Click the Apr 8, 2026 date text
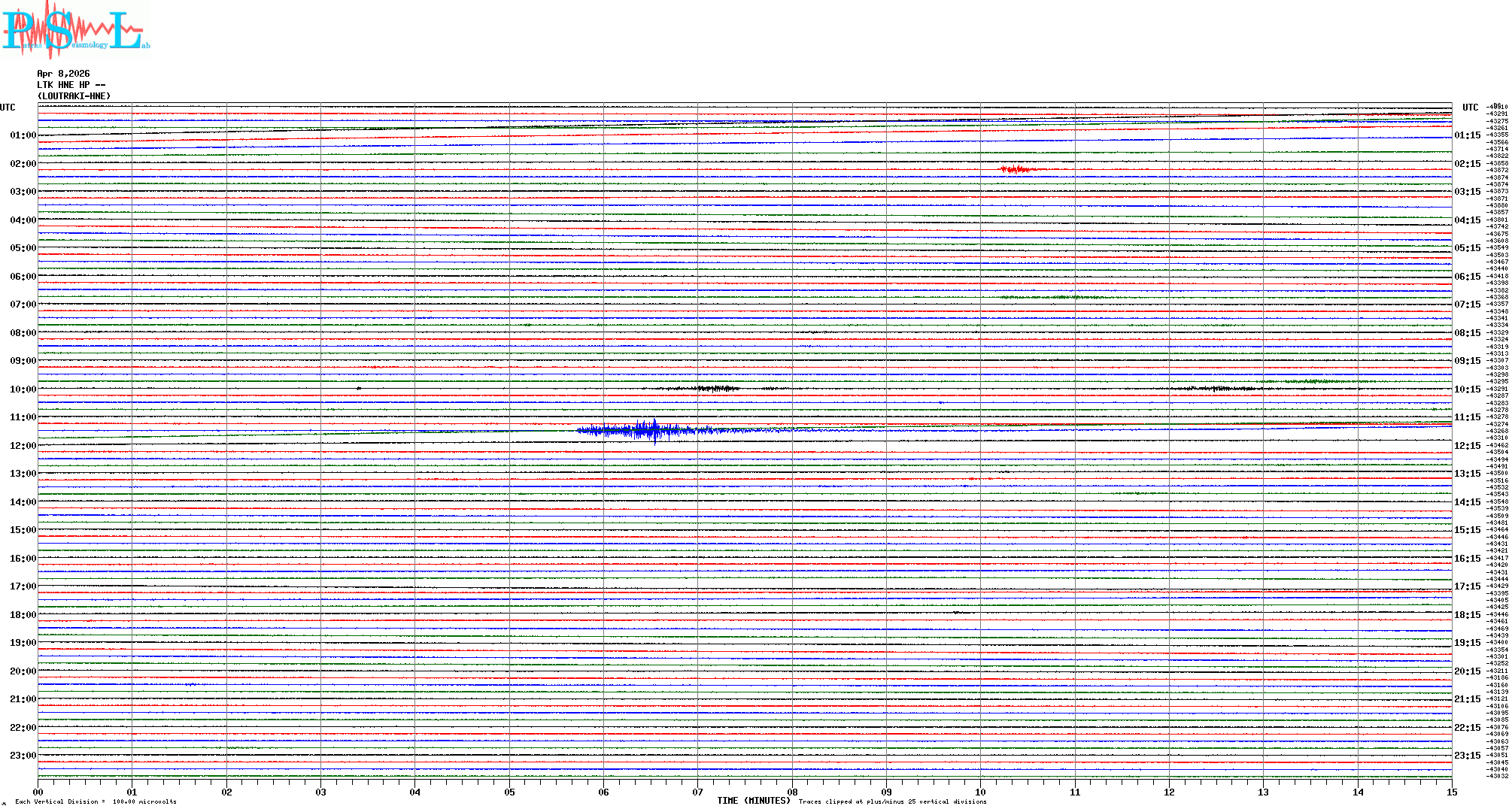 (63, 74)
